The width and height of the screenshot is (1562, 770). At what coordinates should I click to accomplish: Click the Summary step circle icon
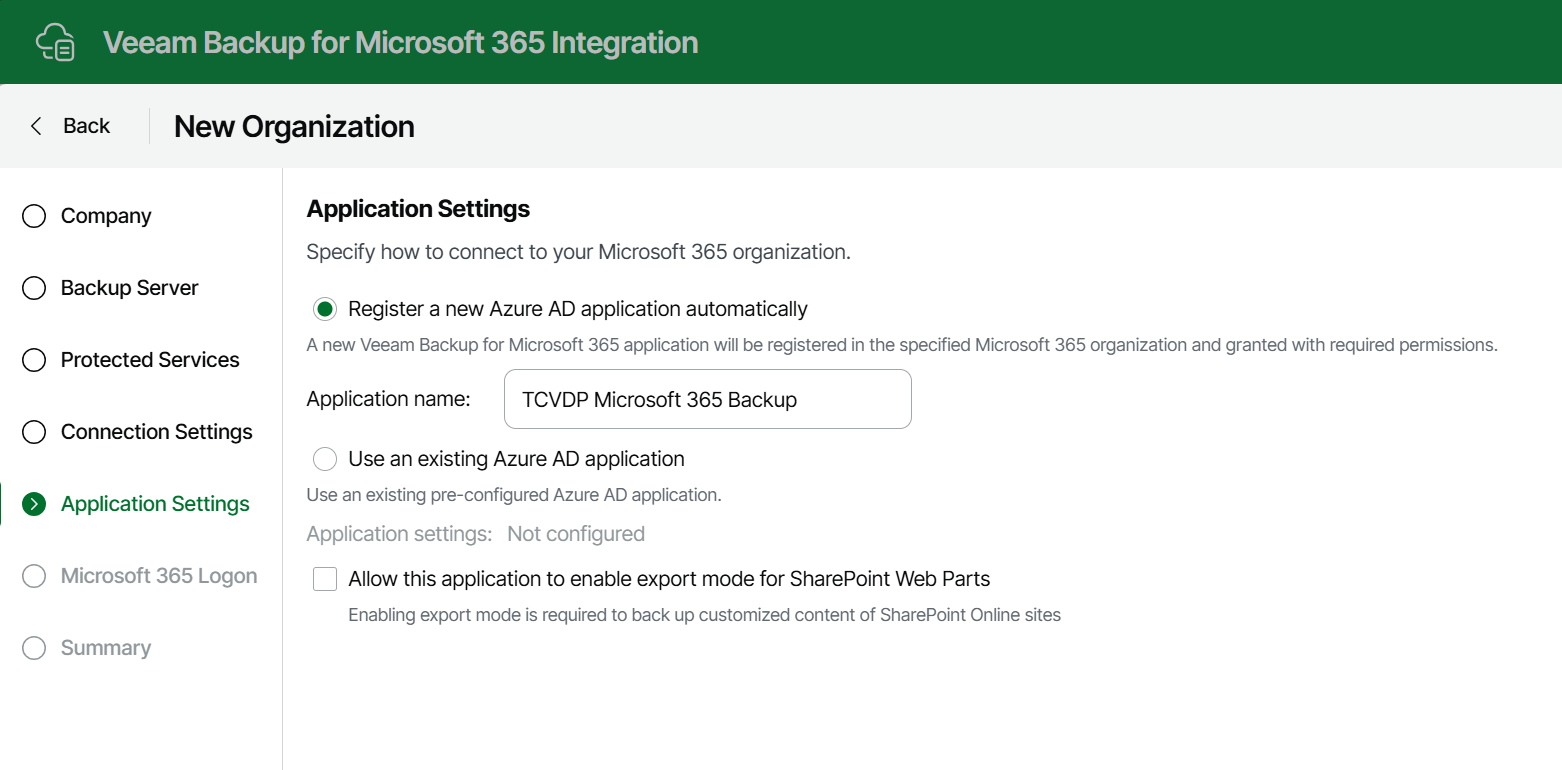(x=34, y=649)
